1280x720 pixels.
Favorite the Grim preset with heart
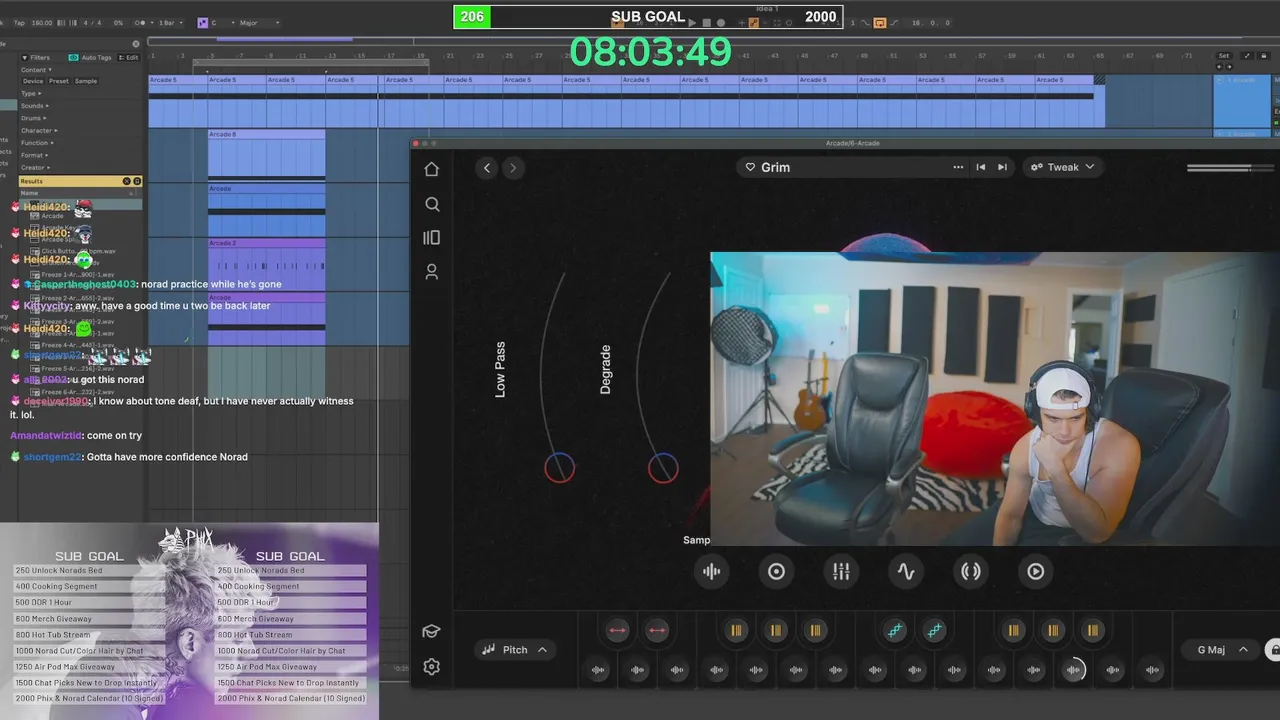(750, 167)
